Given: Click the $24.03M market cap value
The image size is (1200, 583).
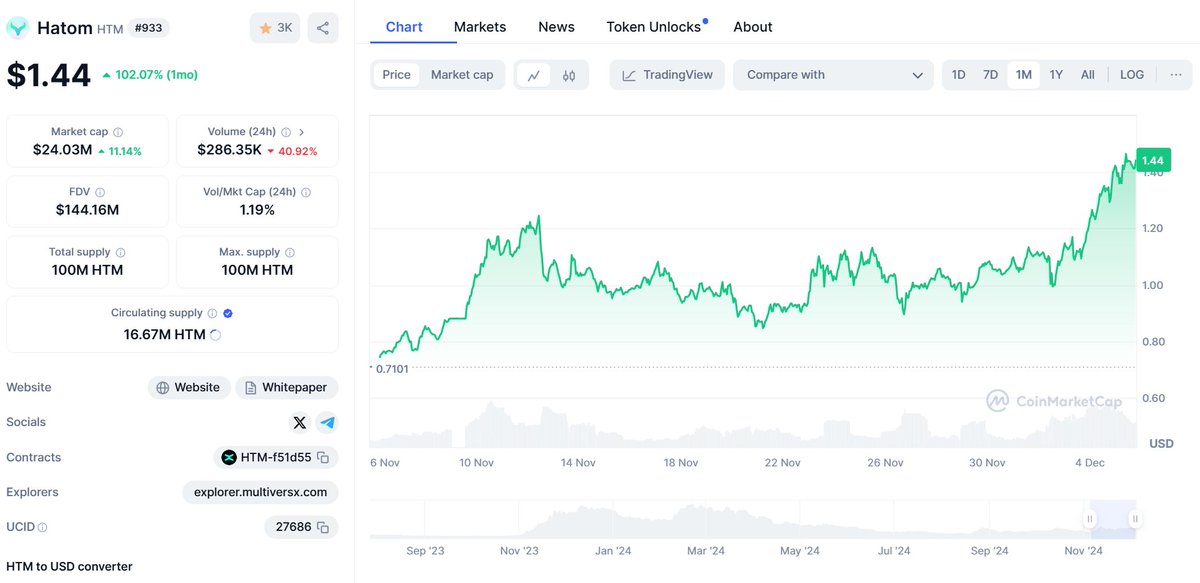Looking at the screenshot, I should click(x=62, y=150).
